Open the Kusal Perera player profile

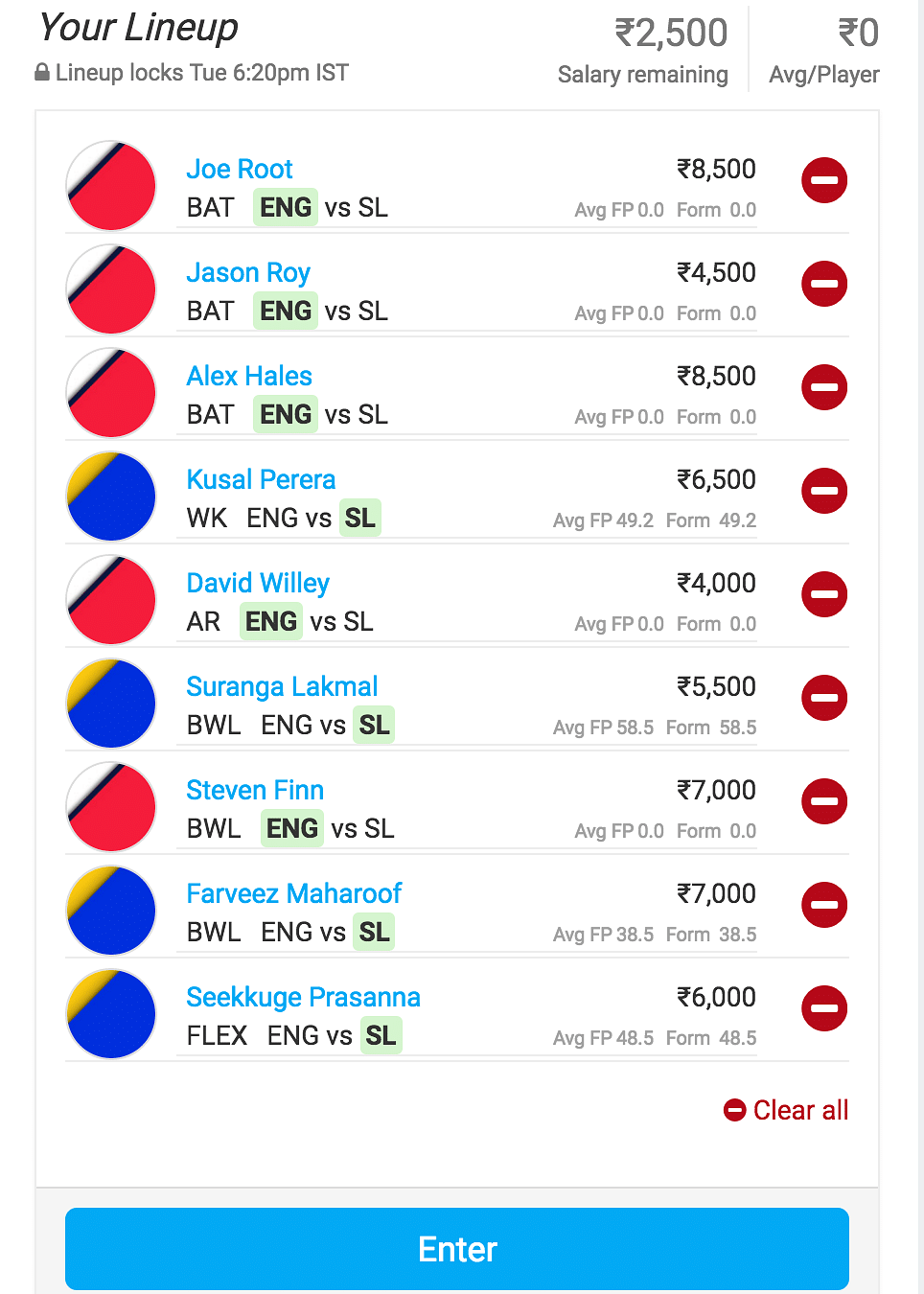pyautogui.click(x=261, y=480)
